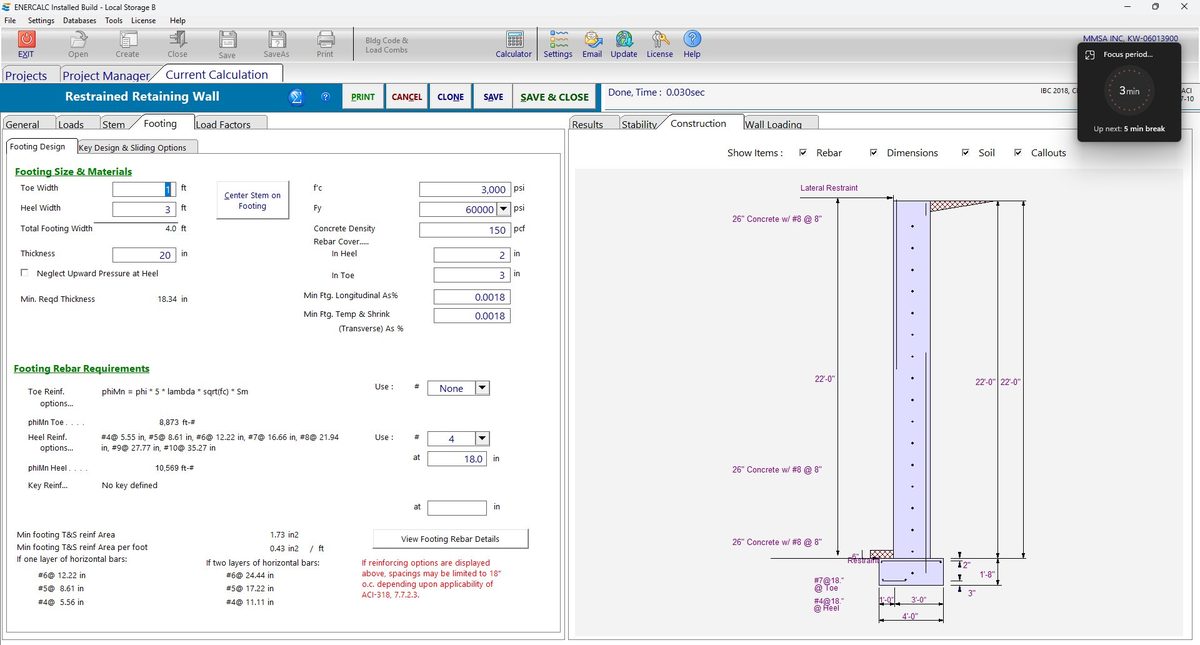The height and width of the screenshot is (645, 1200).
Task: Click the Email icon in the toolbar
Action: 591,44
